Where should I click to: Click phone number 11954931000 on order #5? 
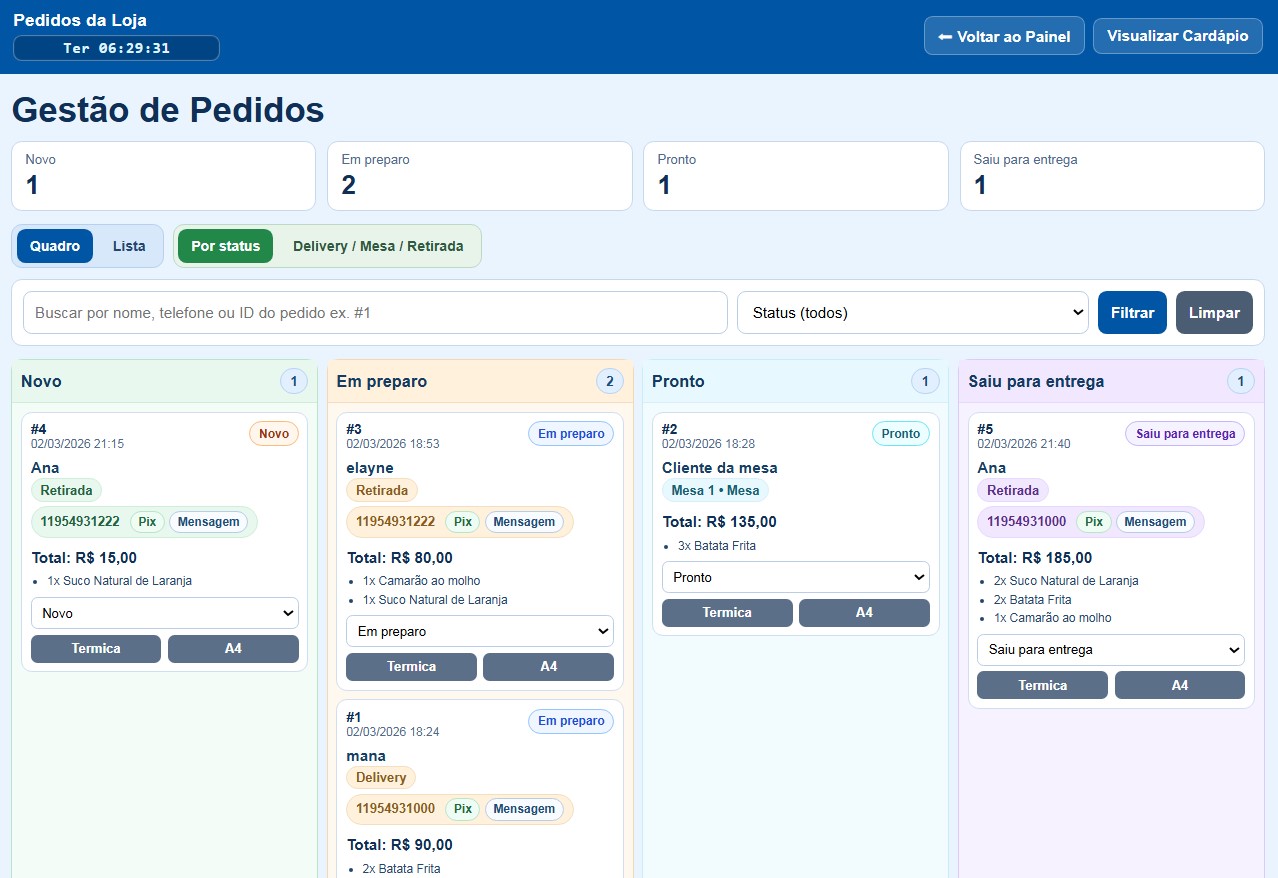(x=1026, y=522)
